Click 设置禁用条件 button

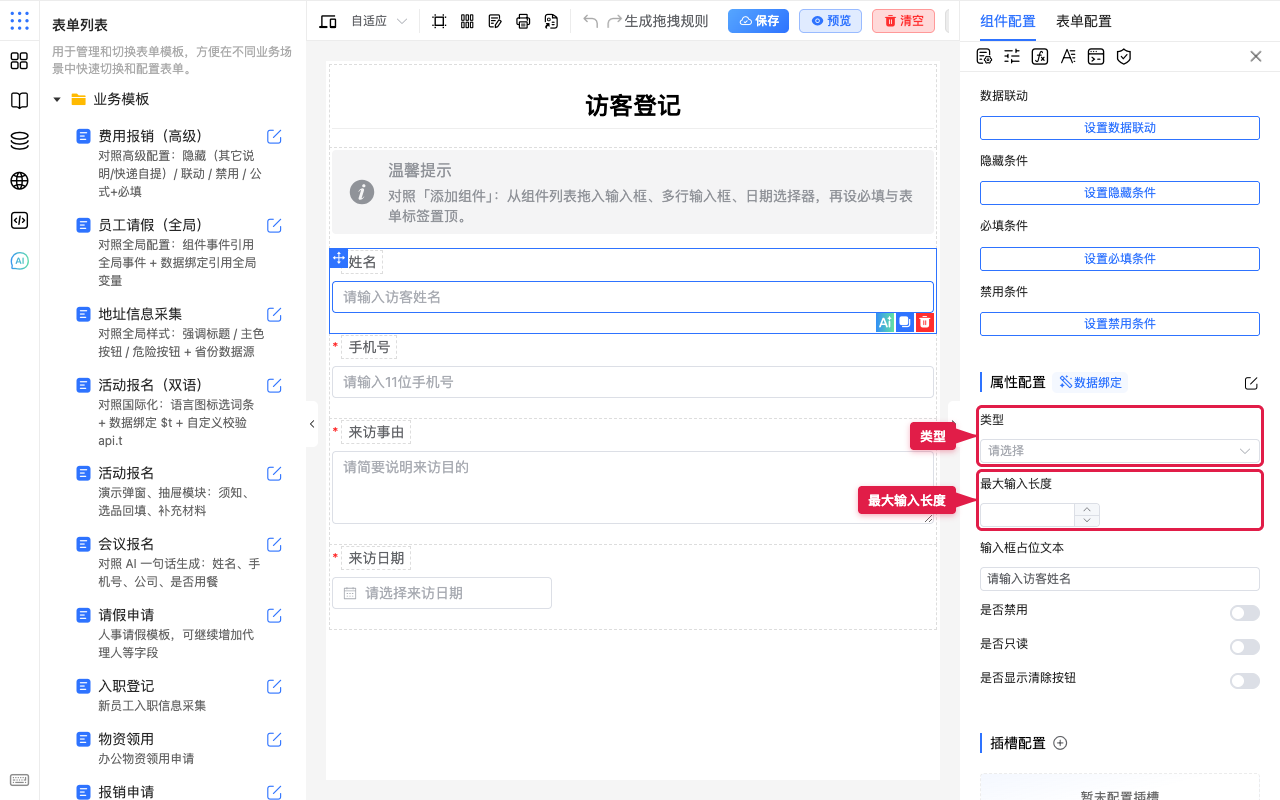click(x=1120, y=324)
